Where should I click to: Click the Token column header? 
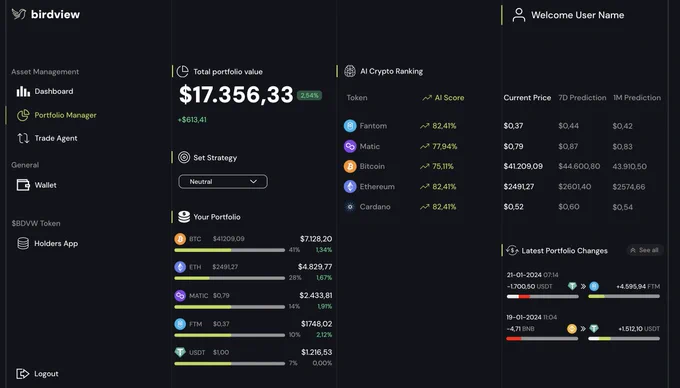(357, 98)
